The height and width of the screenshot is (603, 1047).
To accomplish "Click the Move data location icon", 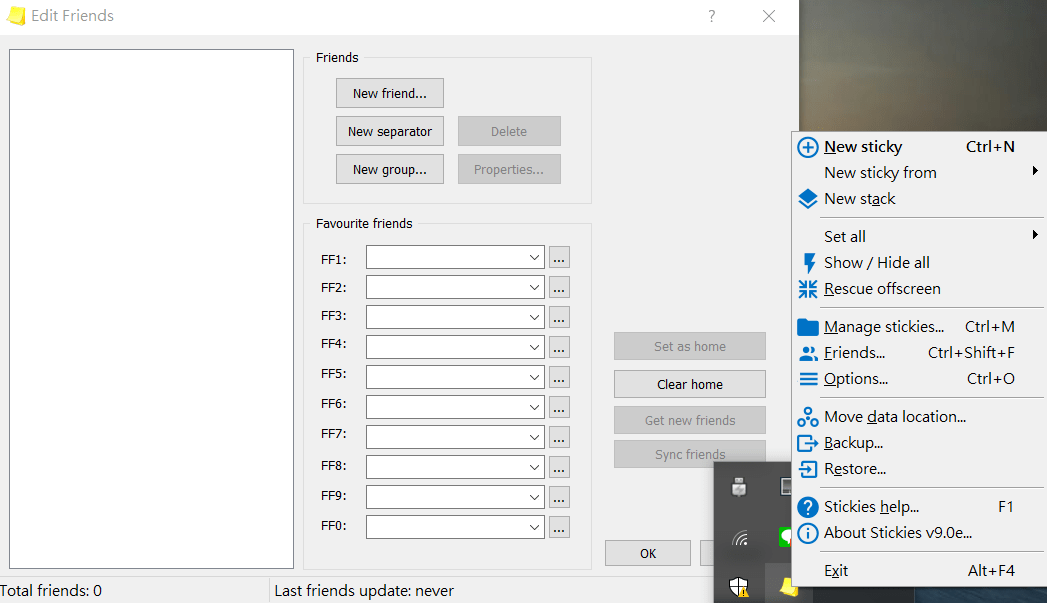I will [808, 417].
